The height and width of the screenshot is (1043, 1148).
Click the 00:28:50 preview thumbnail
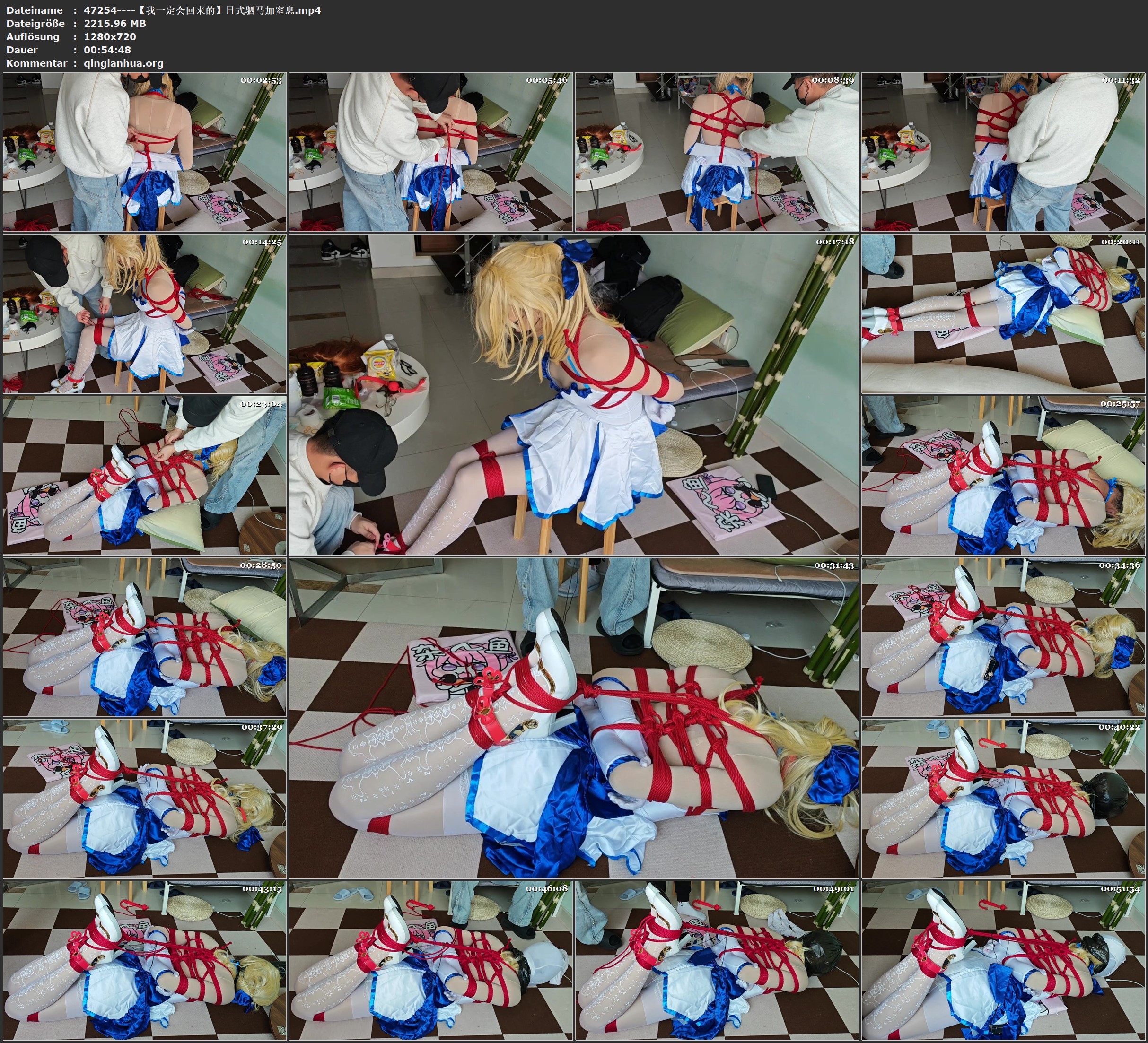pyautogui.click(x=145, y=637)
